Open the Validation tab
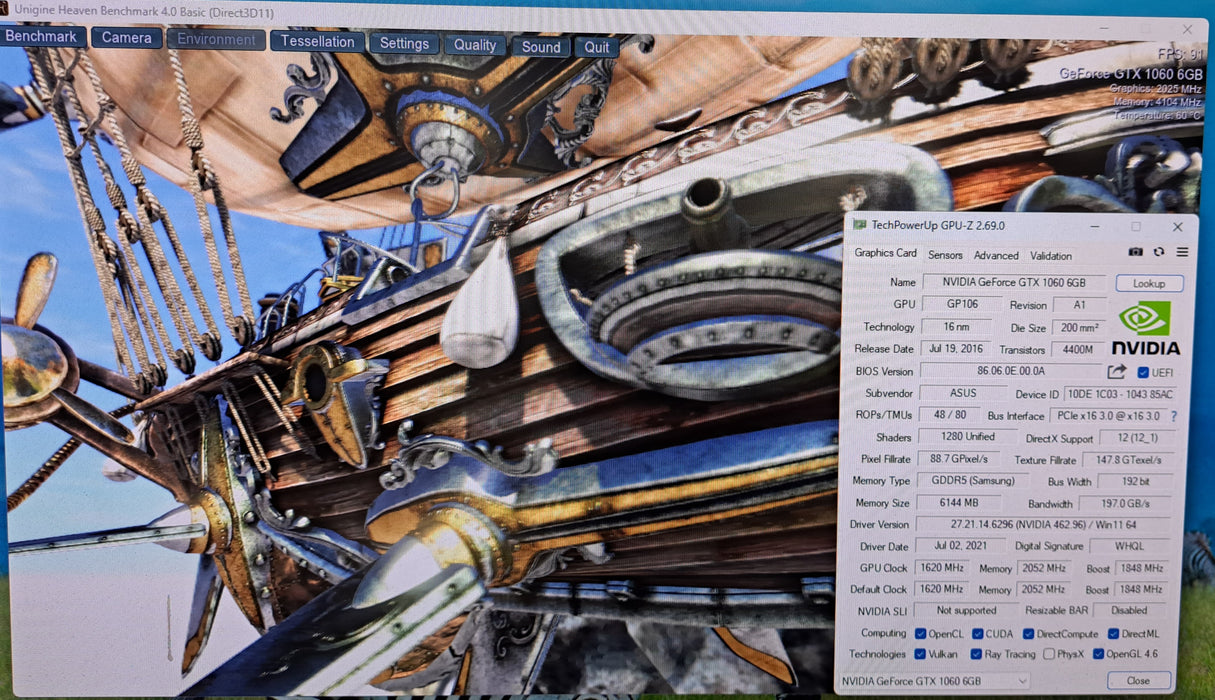 [x=1050, y=256]
